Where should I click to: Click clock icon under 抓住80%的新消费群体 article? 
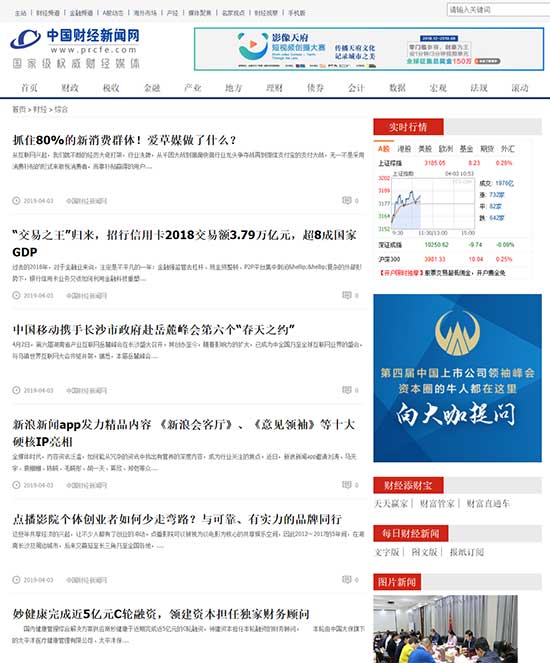[x=16, y=200]
